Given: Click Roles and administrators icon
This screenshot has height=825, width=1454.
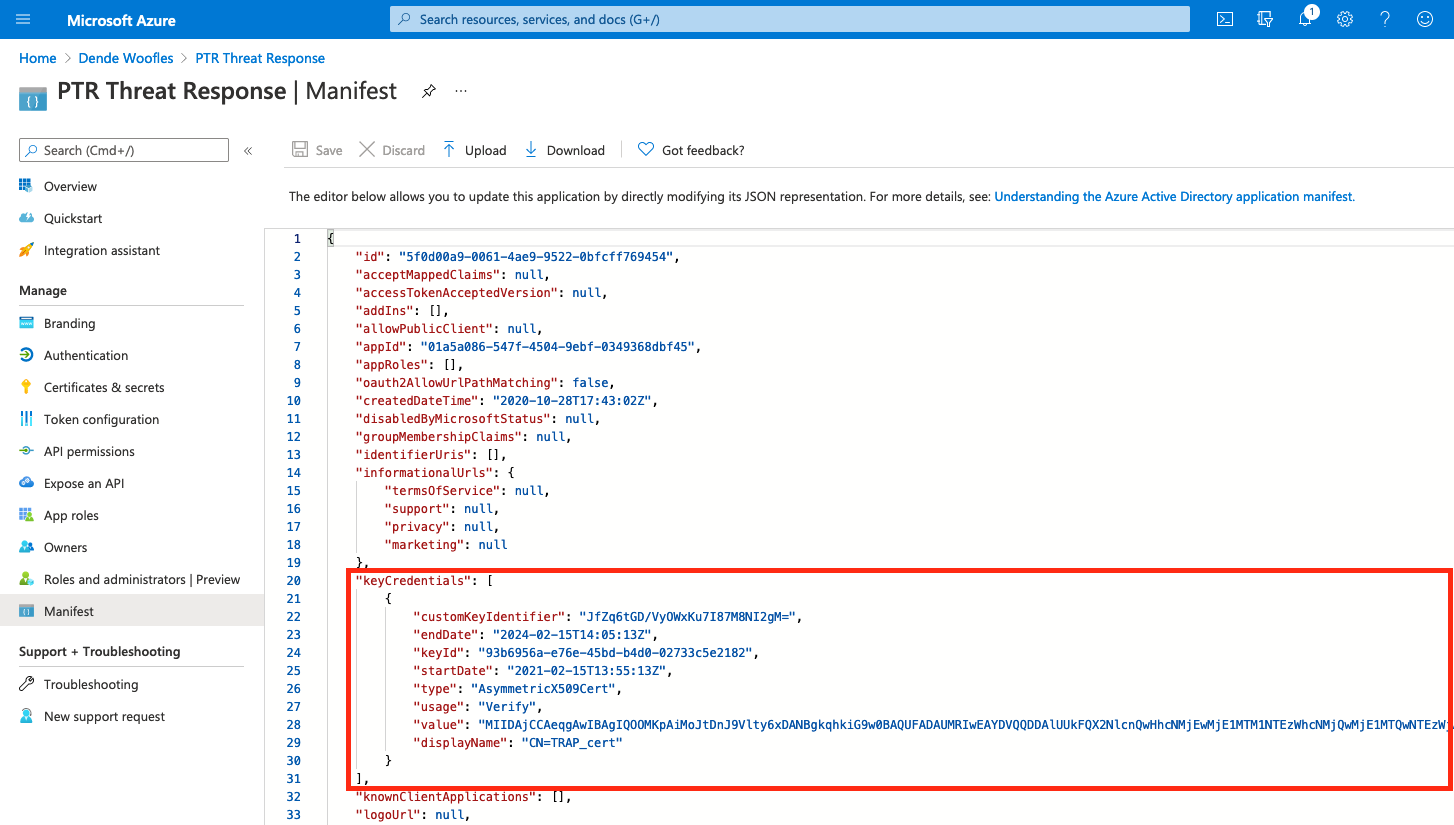Looking at the screenshot, I should pyautogui.click(x=27, y=579).
